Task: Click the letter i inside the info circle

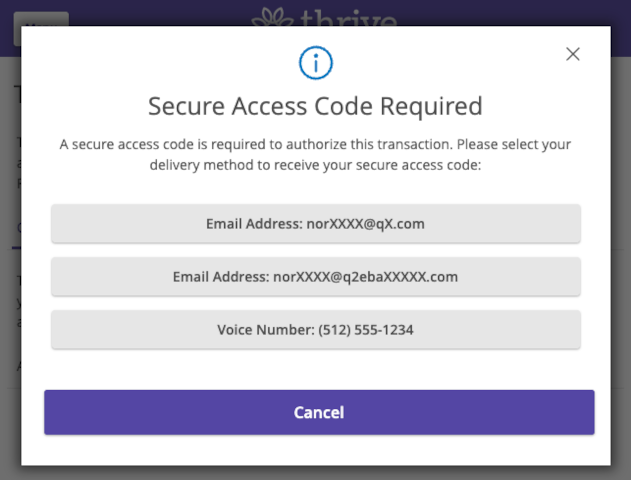Action: pos(316,63)
